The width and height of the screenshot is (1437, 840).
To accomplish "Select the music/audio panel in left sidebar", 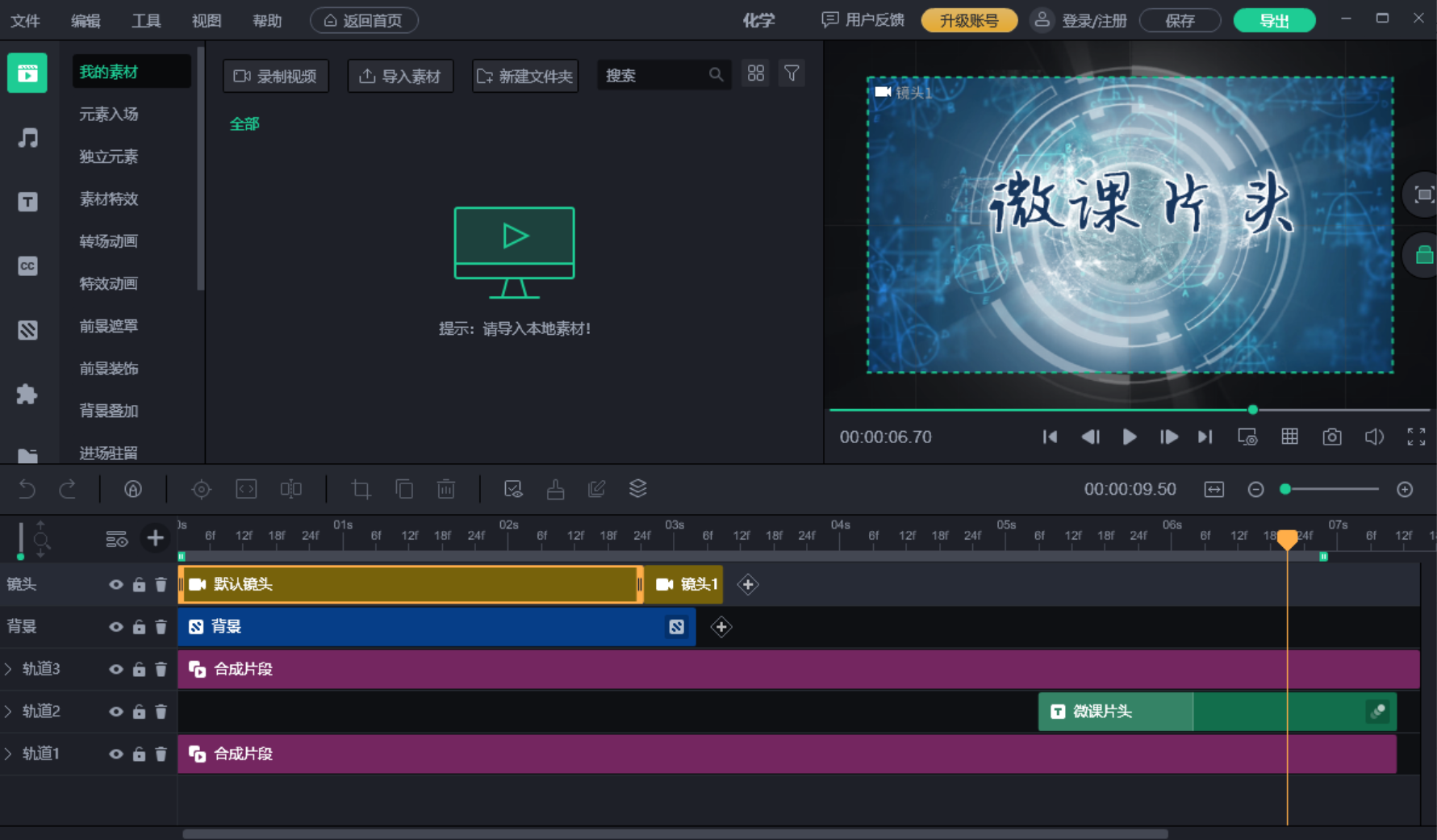I will point(27,138).
